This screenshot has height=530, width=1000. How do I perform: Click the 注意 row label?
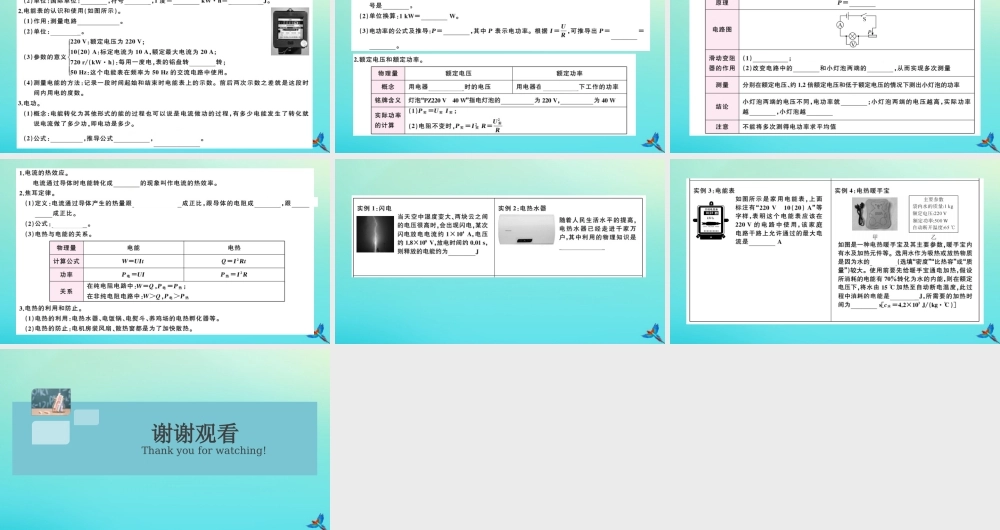722,126
